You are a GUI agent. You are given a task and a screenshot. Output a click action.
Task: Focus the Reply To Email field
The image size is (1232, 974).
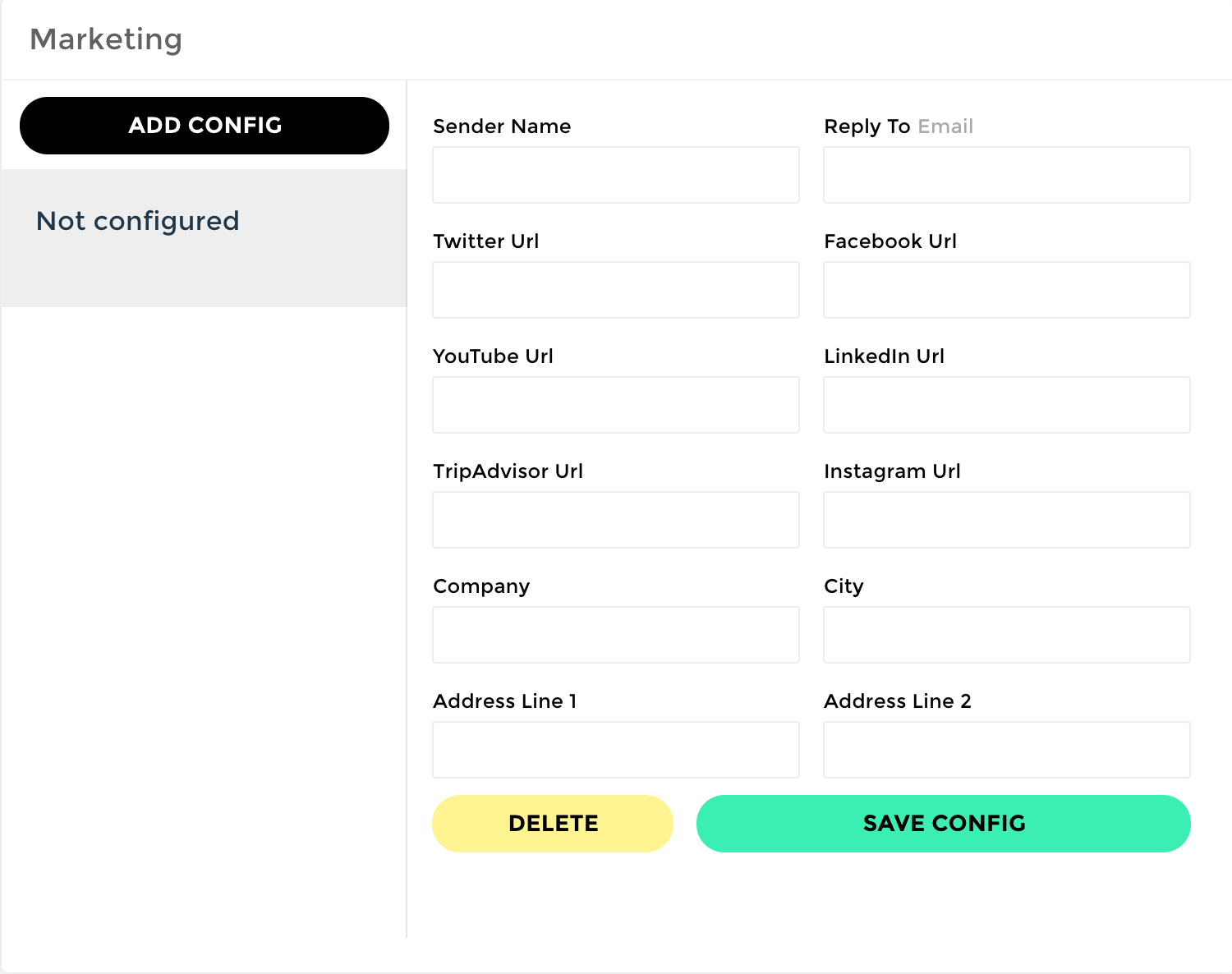coord(1006,175)
